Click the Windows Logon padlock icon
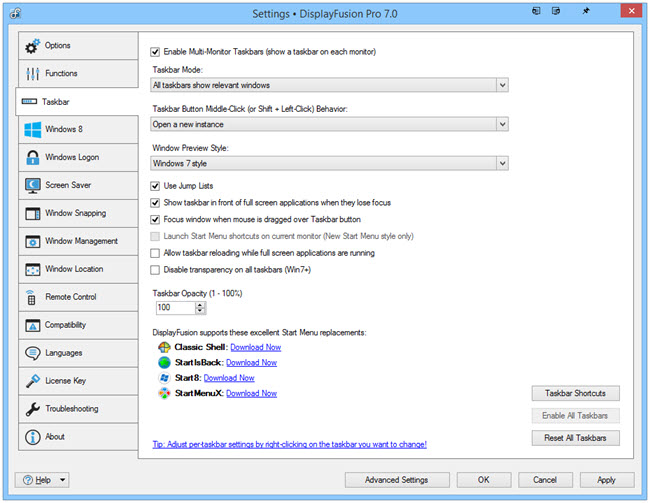 [33, 158]
